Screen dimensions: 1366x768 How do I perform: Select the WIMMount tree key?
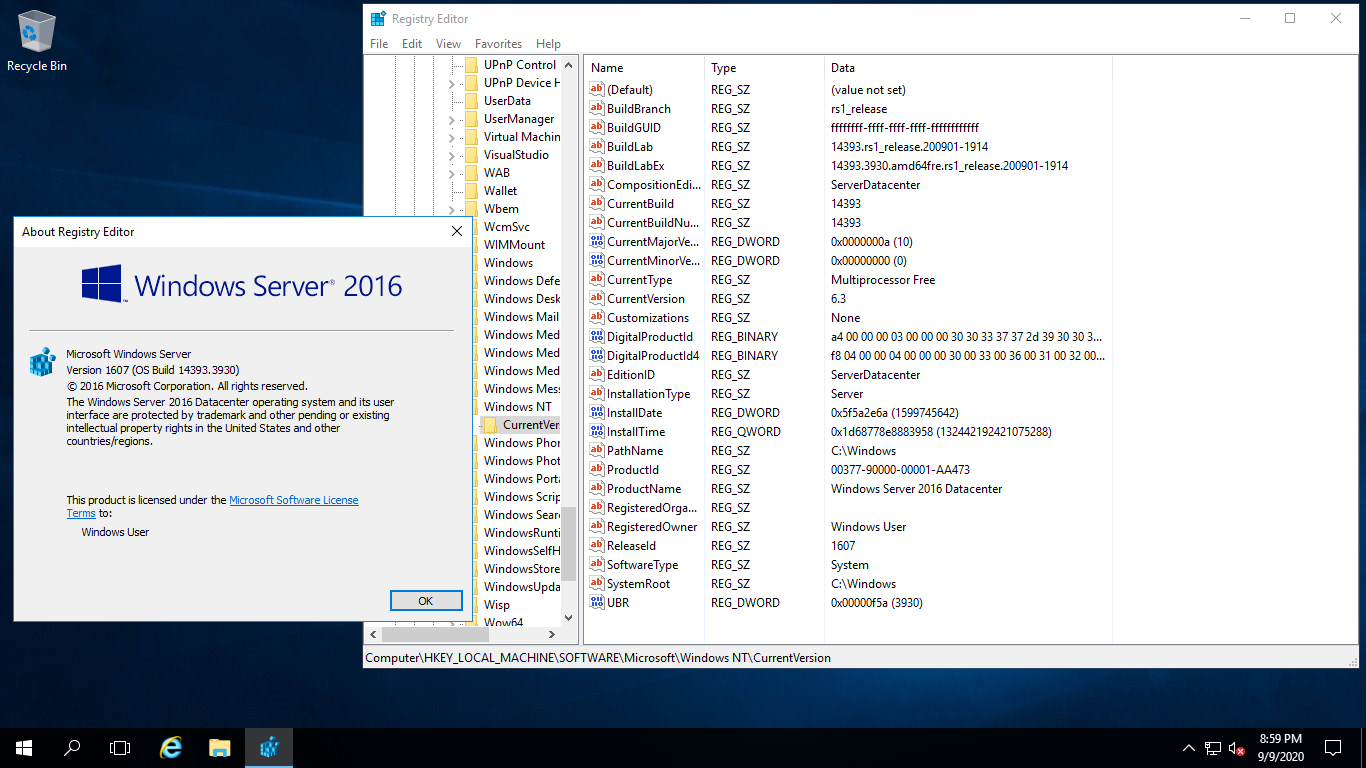(x=514, y=245)
